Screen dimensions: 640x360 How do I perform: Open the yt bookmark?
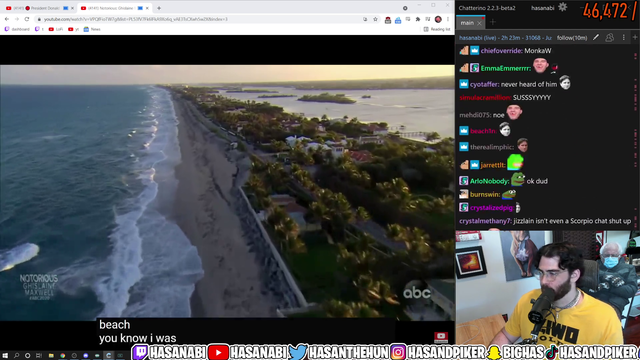click(74, 29)
